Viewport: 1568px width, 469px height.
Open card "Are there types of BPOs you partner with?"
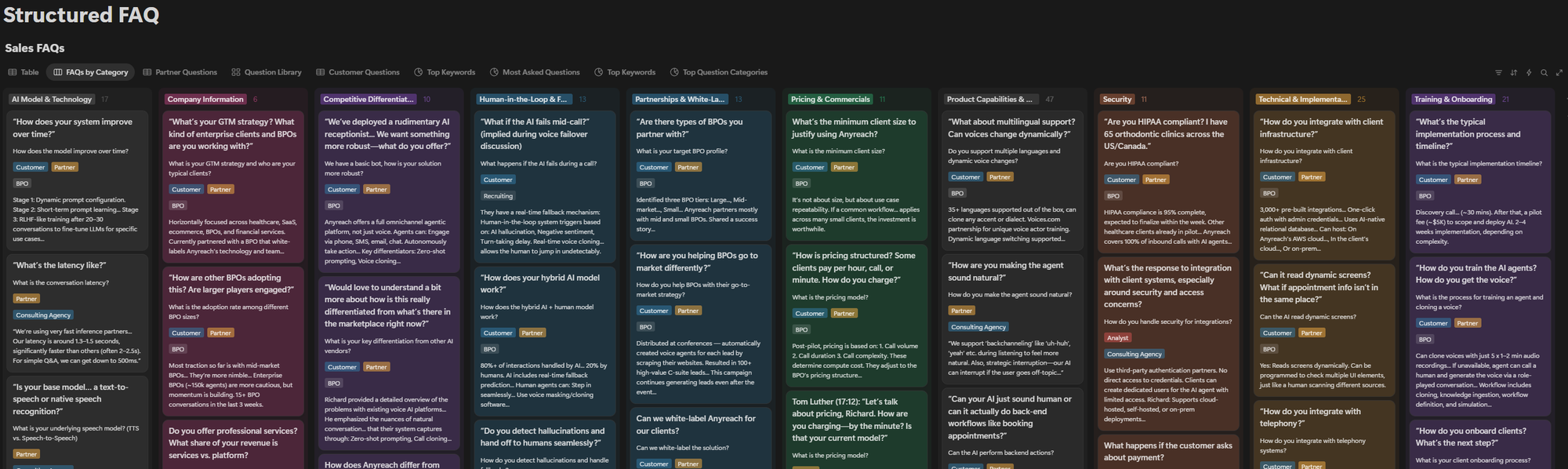point(702,176)
